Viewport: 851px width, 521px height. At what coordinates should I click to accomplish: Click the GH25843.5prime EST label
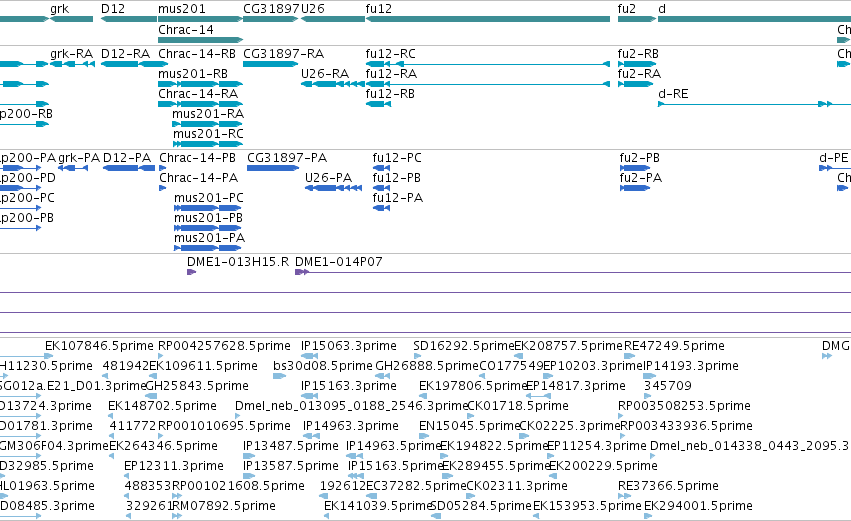(197, 386)
